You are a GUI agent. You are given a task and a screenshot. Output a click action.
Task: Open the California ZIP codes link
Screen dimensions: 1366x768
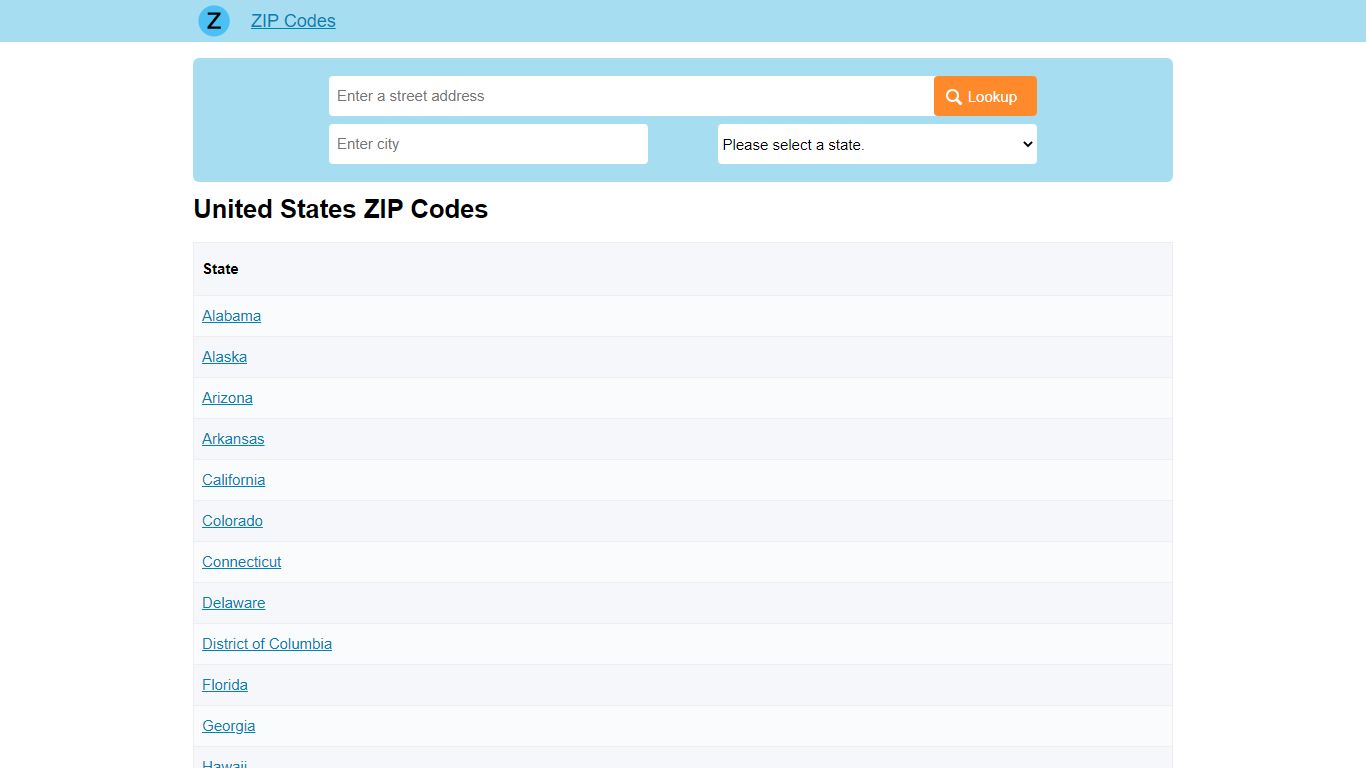(x=233, y=480)
